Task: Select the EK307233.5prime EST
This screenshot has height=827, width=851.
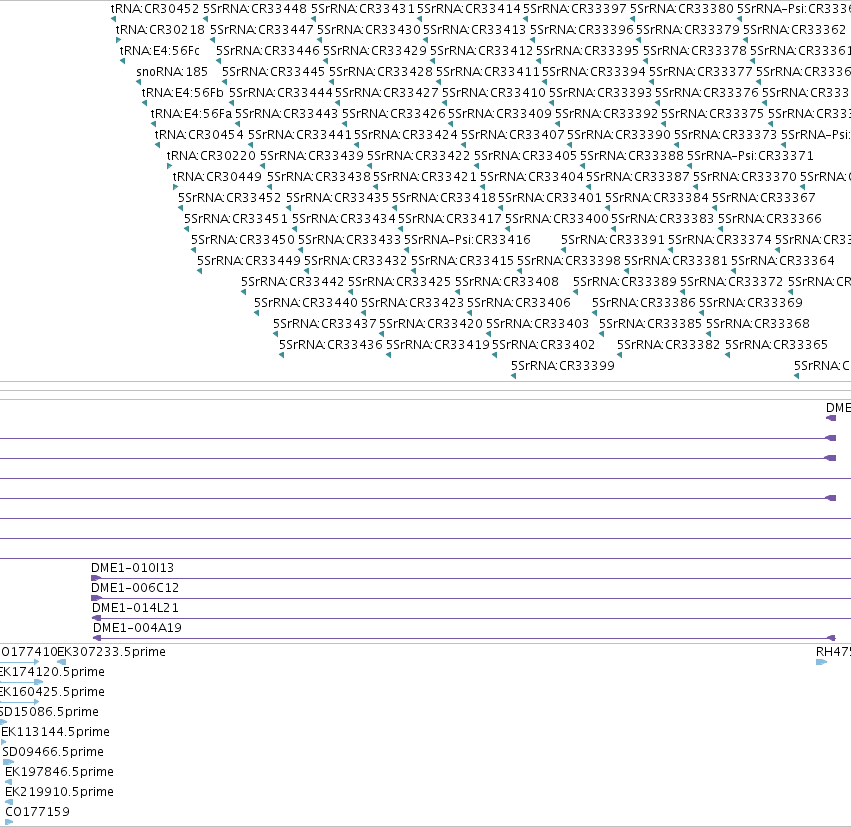Action: coord(111,652)
